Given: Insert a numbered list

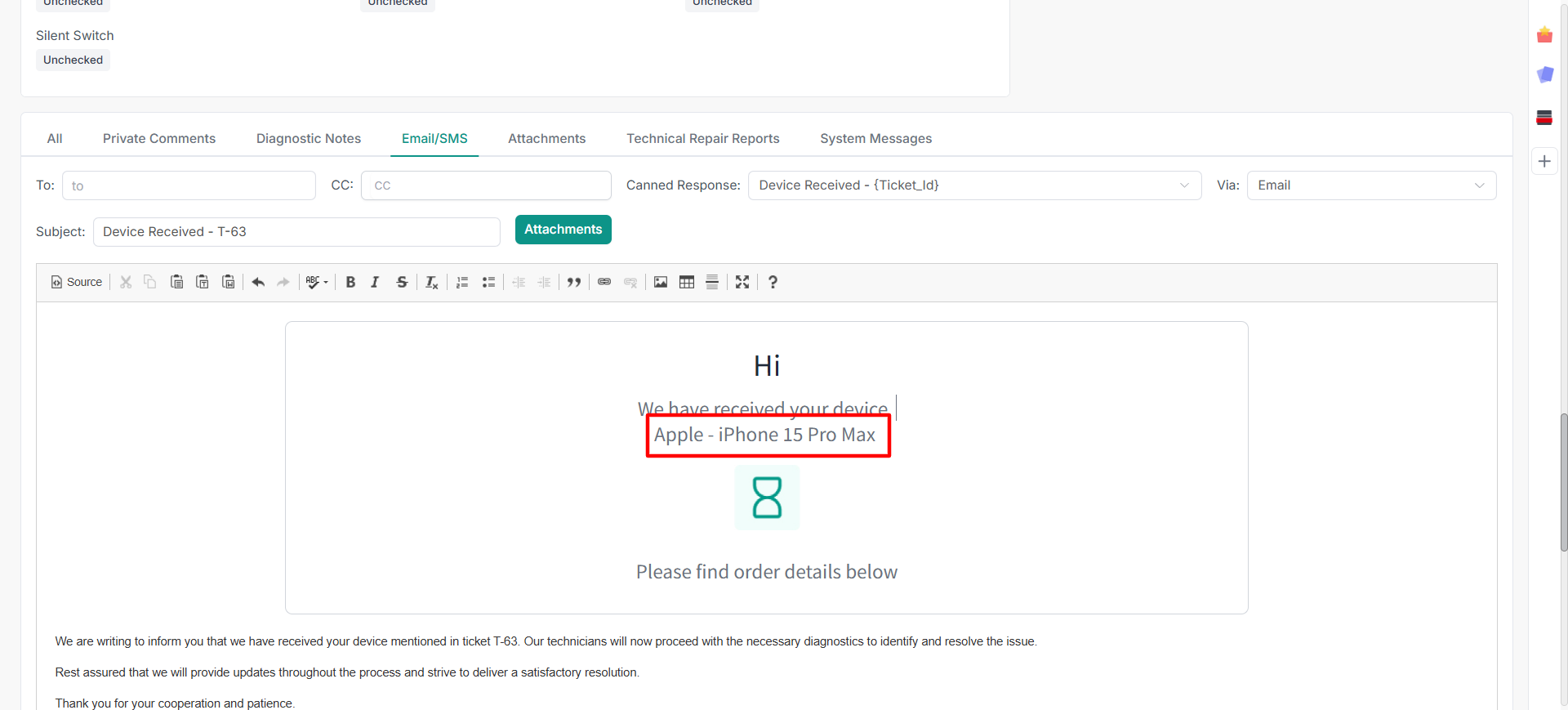Looking at the screenshot, I should point(462,282).
